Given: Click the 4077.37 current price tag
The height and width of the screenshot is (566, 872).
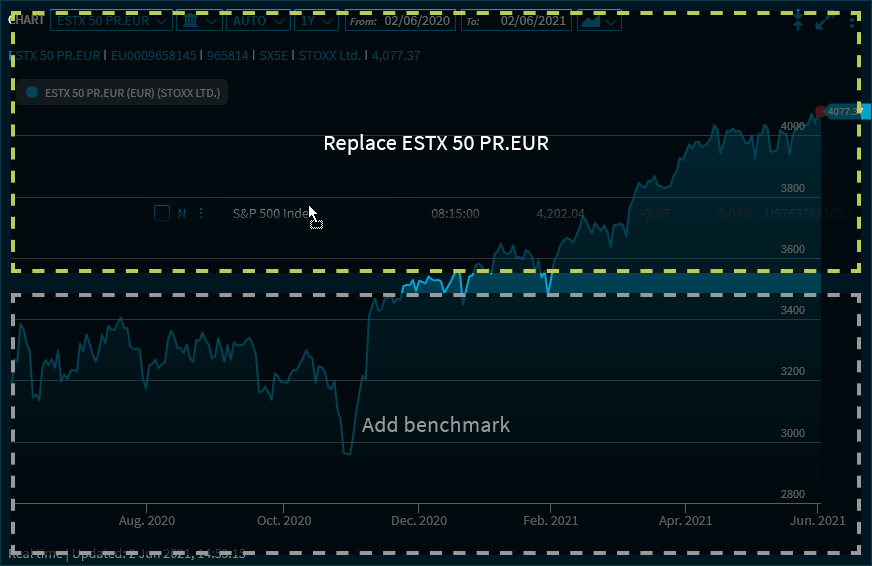Looking at the screenshot, I should click(x=846, y=111).
